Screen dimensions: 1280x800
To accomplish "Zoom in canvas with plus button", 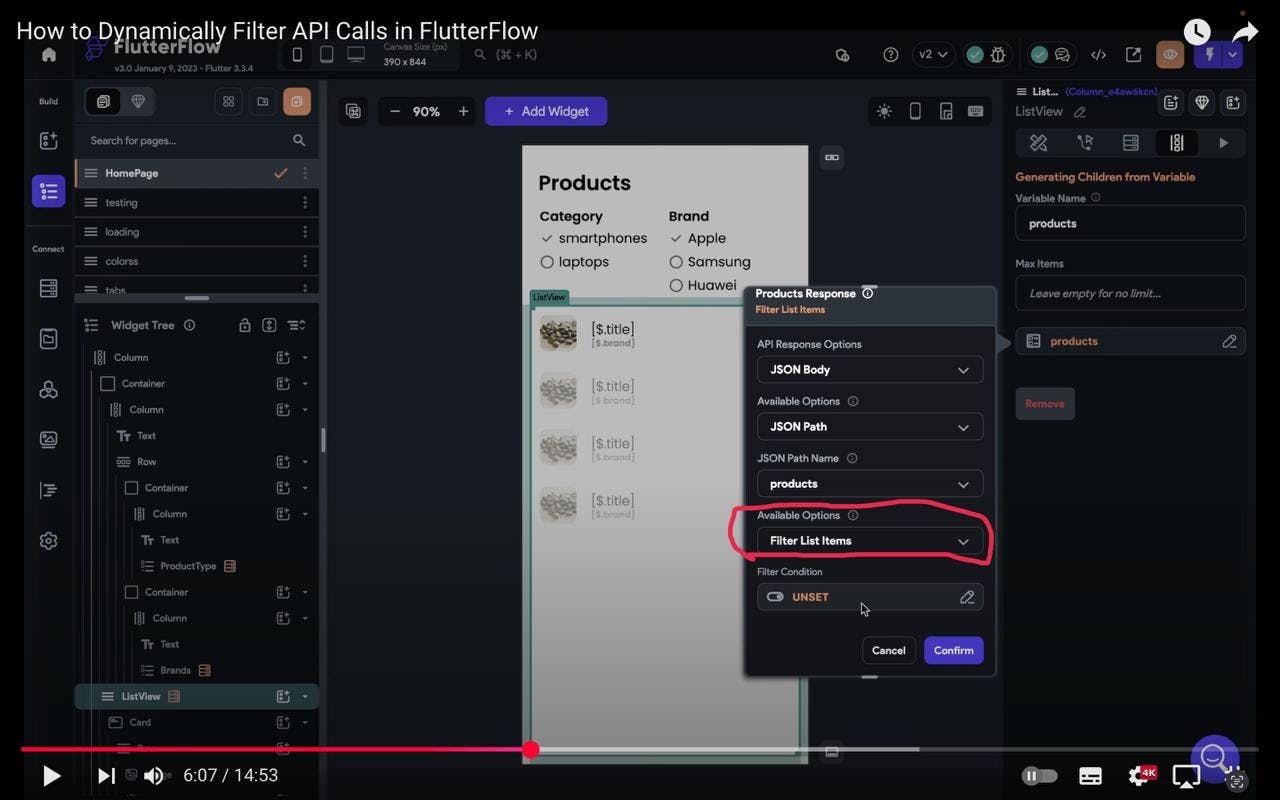I will 463,112.
